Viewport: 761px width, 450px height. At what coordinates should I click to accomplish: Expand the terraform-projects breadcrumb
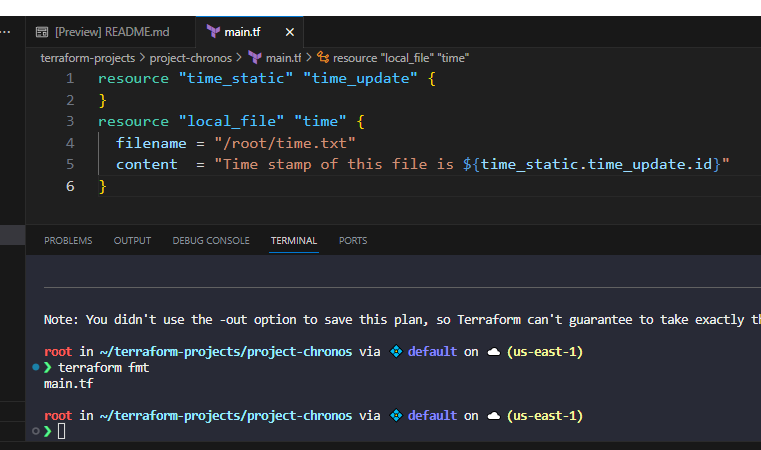(87, 58)
